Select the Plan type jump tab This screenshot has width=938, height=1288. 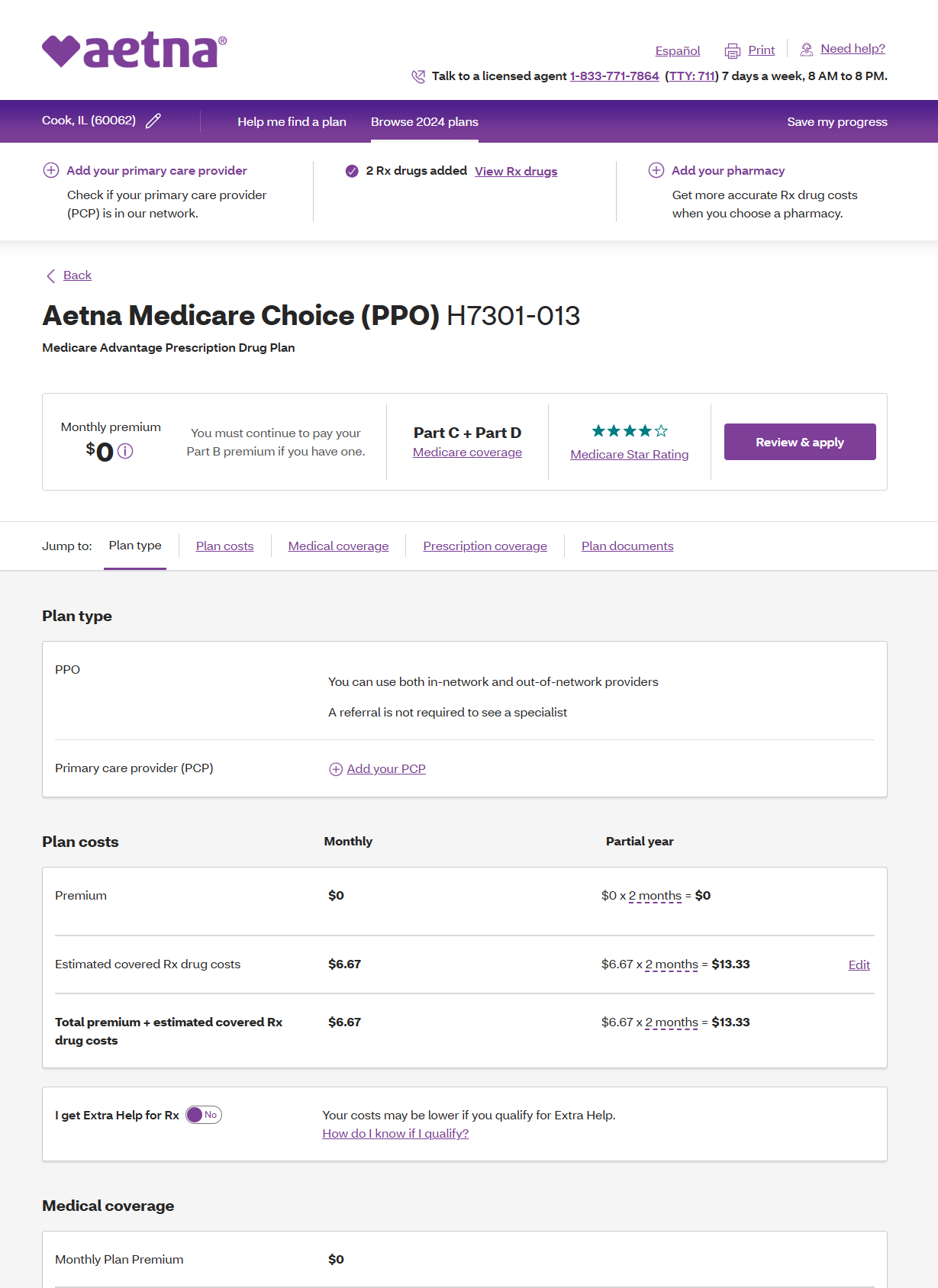135,546
